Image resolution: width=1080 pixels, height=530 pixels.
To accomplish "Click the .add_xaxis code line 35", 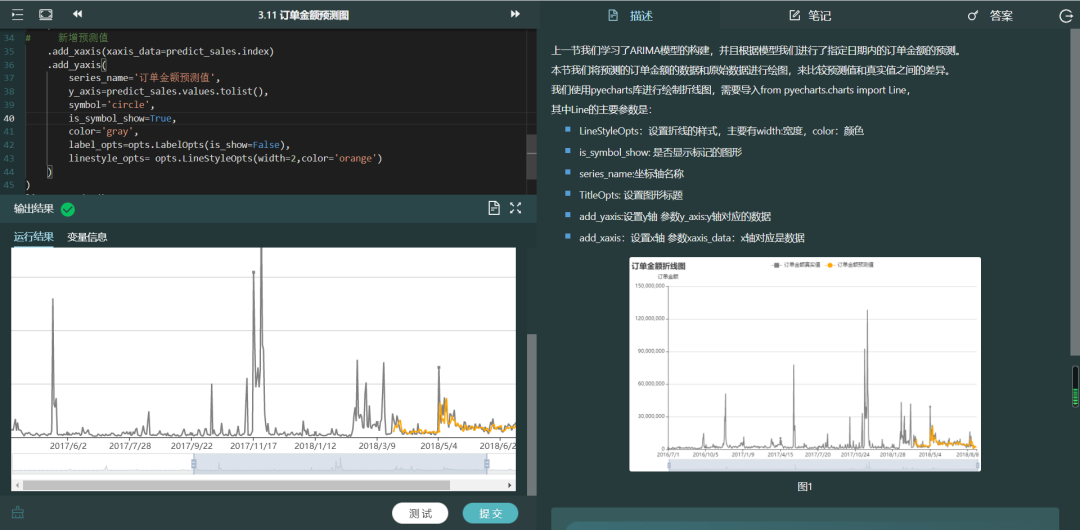I will click(160, 52).
